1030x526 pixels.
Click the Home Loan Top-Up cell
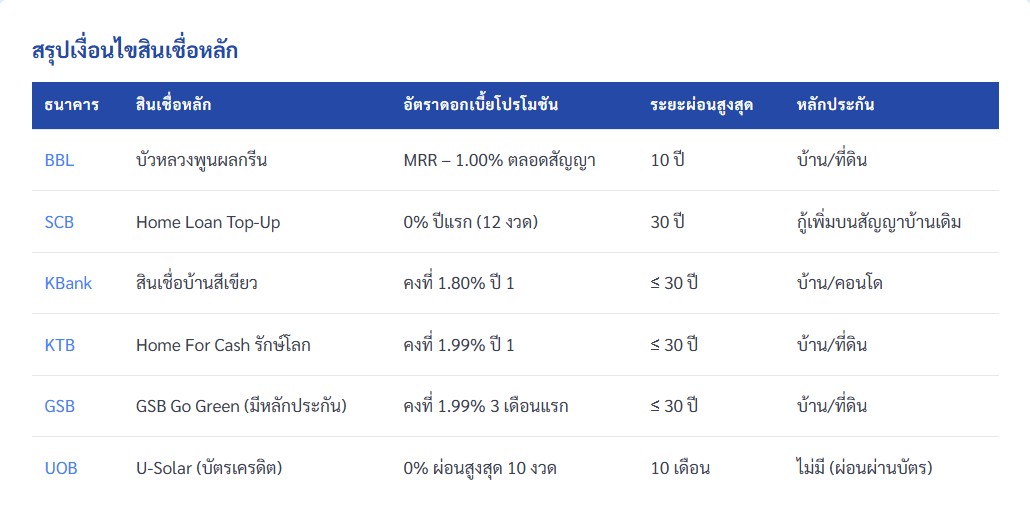coord(208,222)
